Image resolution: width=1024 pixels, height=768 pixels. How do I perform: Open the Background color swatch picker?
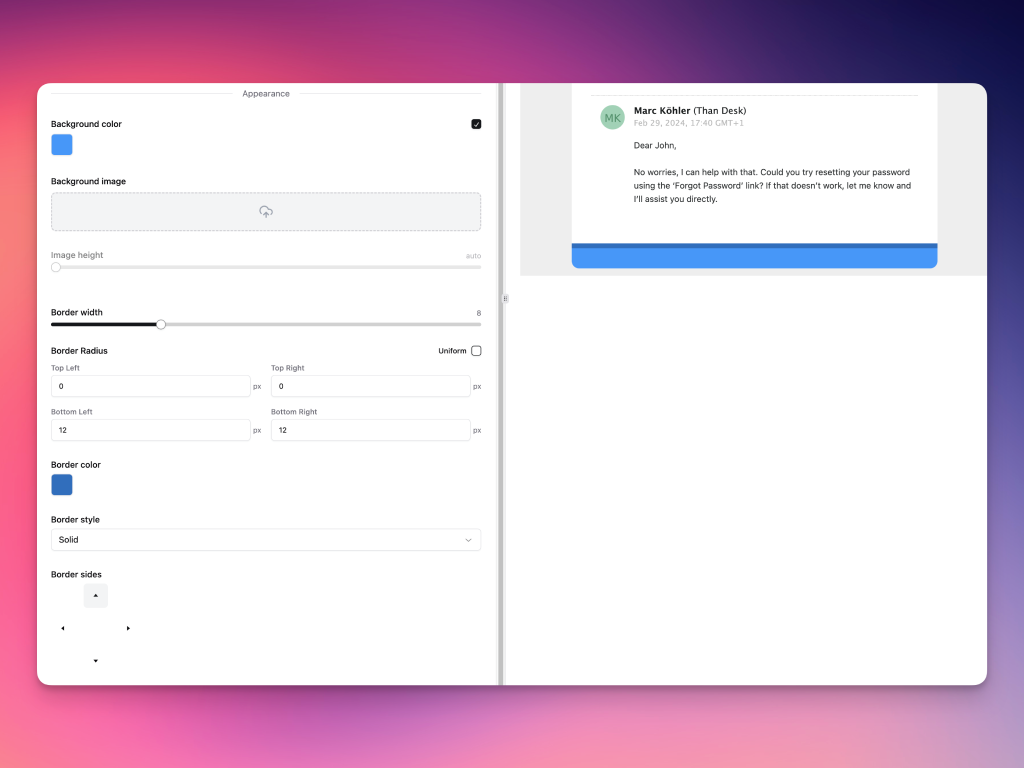62,145
